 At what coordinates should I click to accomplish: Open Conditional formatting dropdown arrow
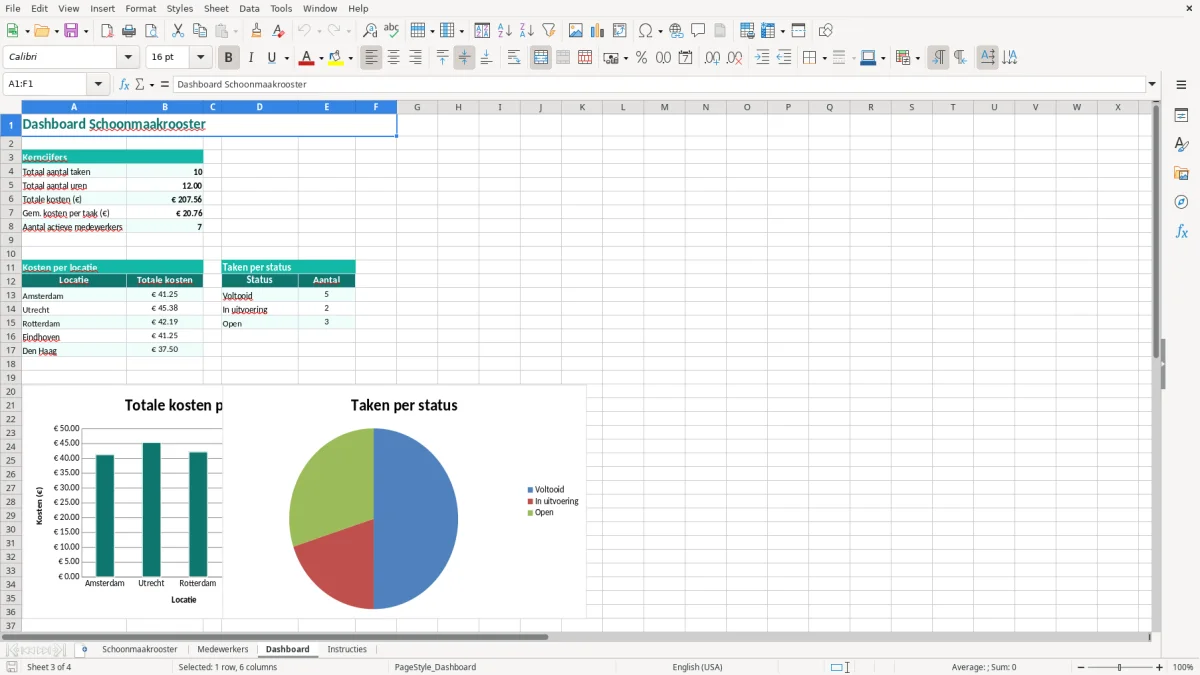(918, 58)
